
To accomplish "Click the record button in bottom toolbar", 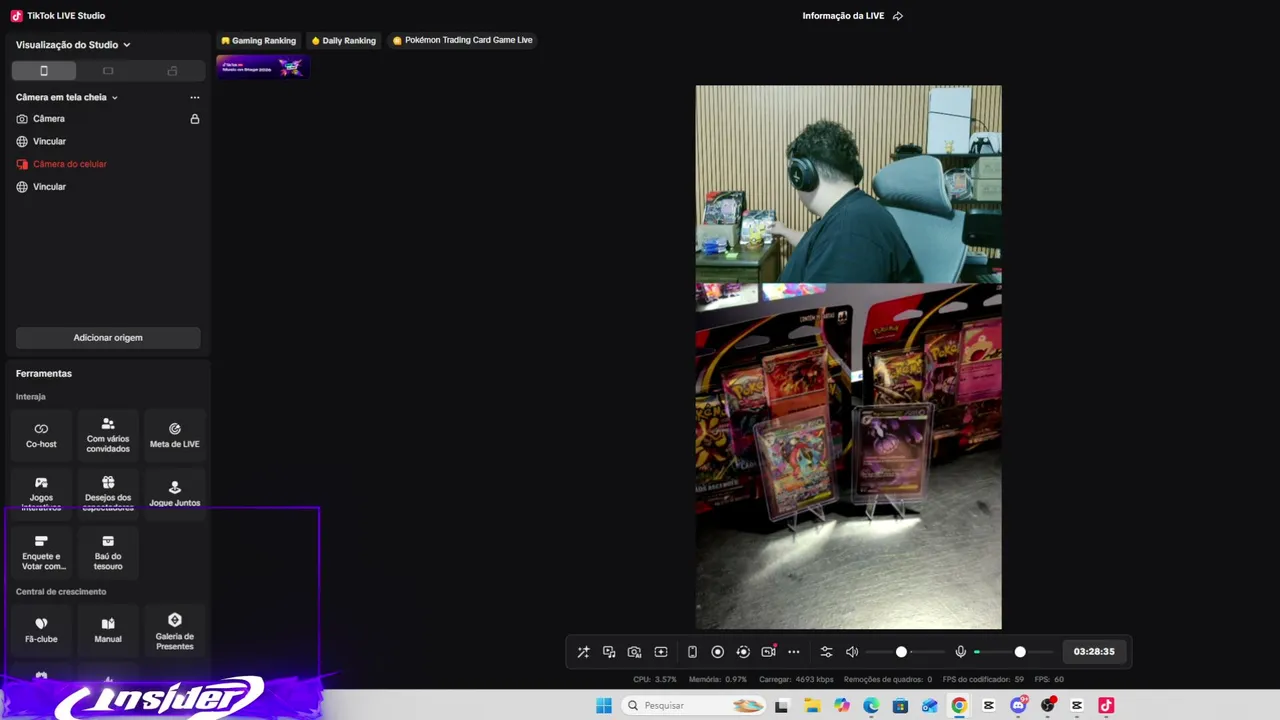I will pos(717,652).
